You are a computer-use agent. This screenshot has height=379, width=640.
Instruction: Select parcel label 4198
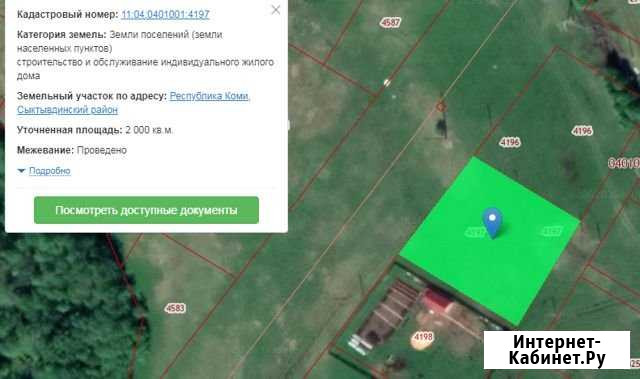(x=423, y=337)
